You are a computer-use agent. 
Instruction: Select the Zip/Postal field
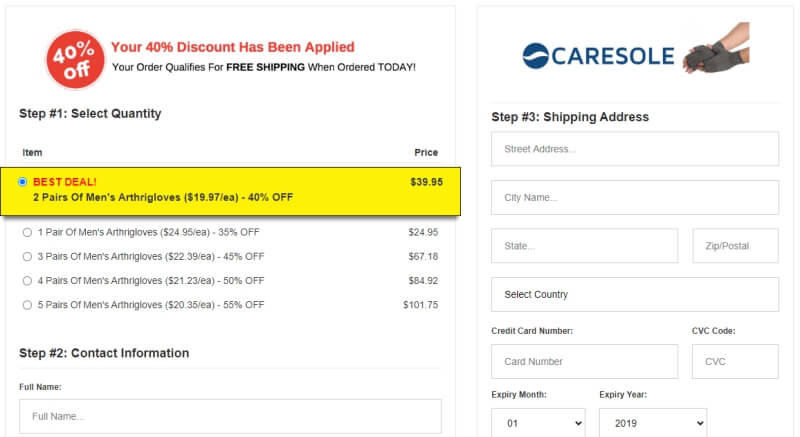click(735, 246)
